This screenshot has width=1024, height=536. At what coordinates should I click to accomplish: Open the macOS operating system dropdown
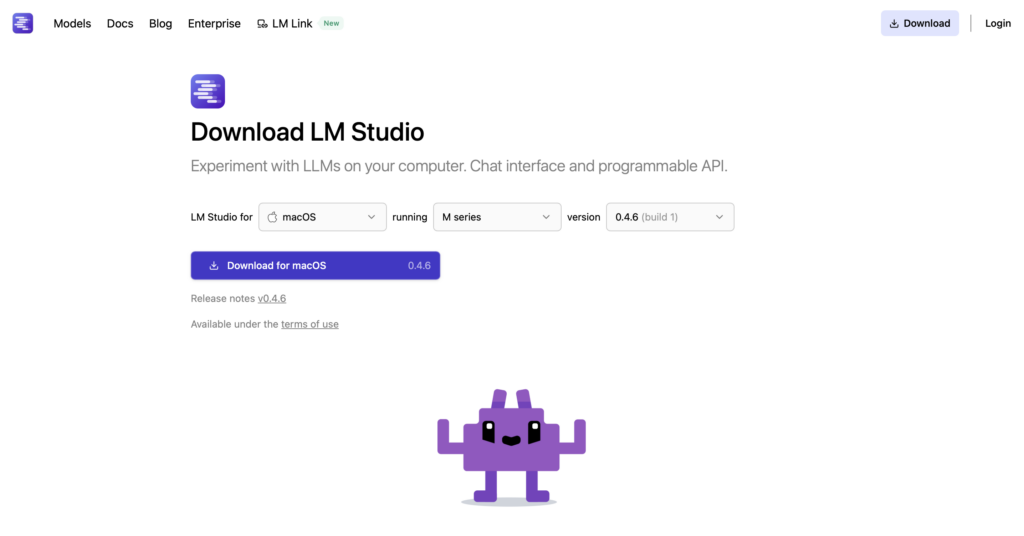click(322, 217)
